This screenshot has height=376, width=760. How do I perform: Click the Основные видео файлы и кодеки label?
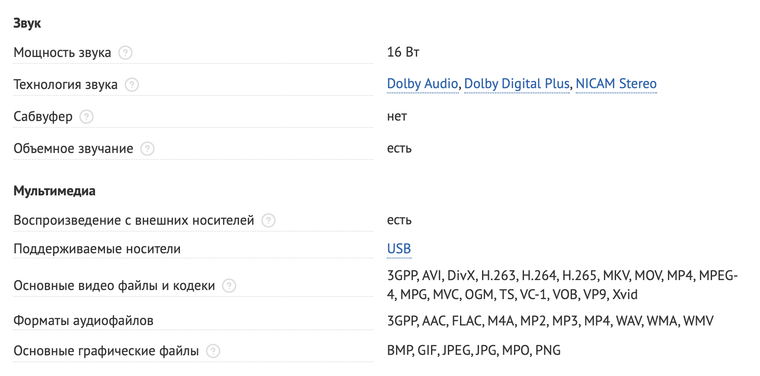(x=114, y=286)
